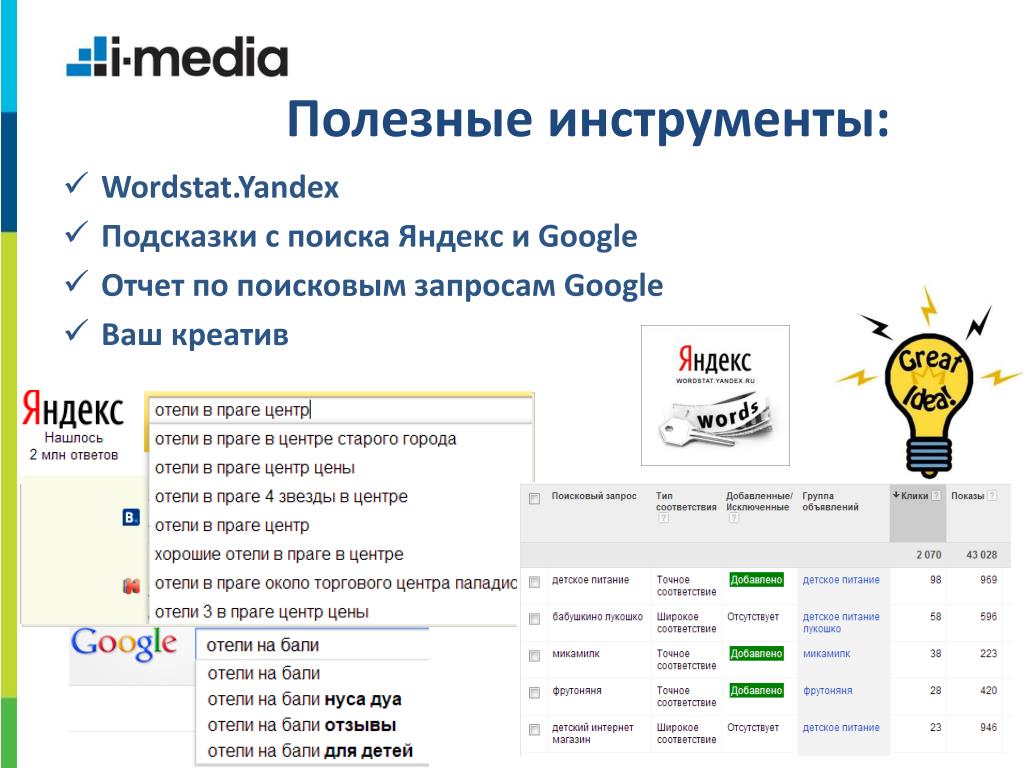Viewport: 1024px width, 768px height.
Task: Click the red site icon below B.
Action: pyautogui.click(x=131, y=586)
